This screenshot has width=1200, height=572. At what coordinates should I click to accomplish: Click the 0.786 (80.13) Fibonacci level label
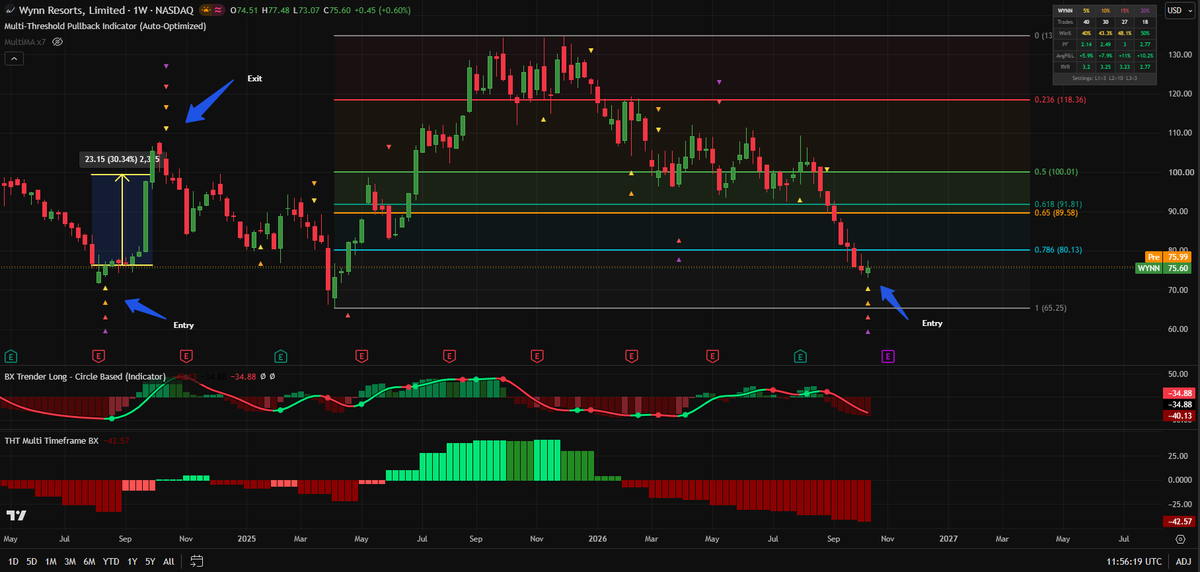(1059, 250)
